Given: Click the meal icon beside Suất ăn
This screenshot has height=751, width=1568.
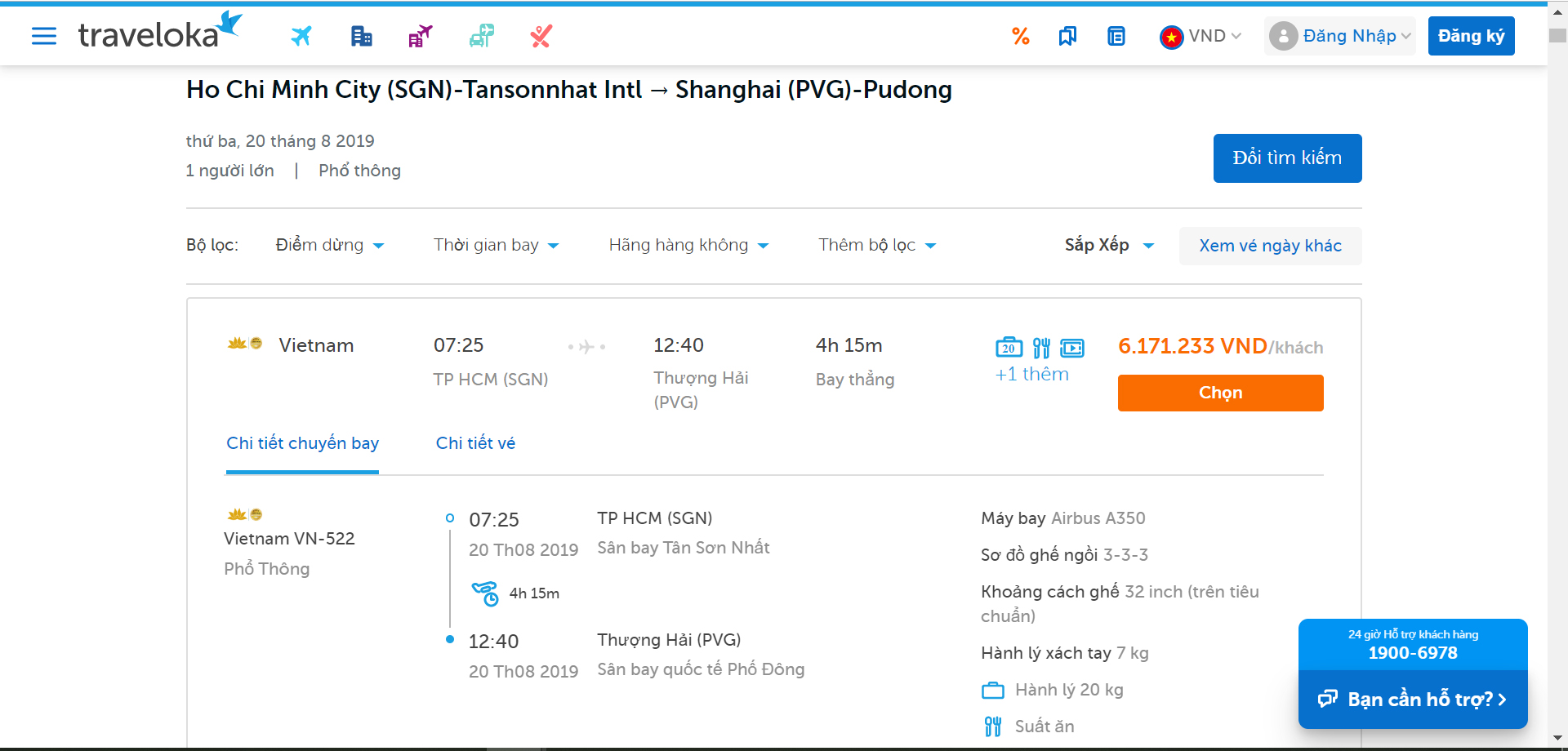Looking at the screenshot, I should 993,727.
